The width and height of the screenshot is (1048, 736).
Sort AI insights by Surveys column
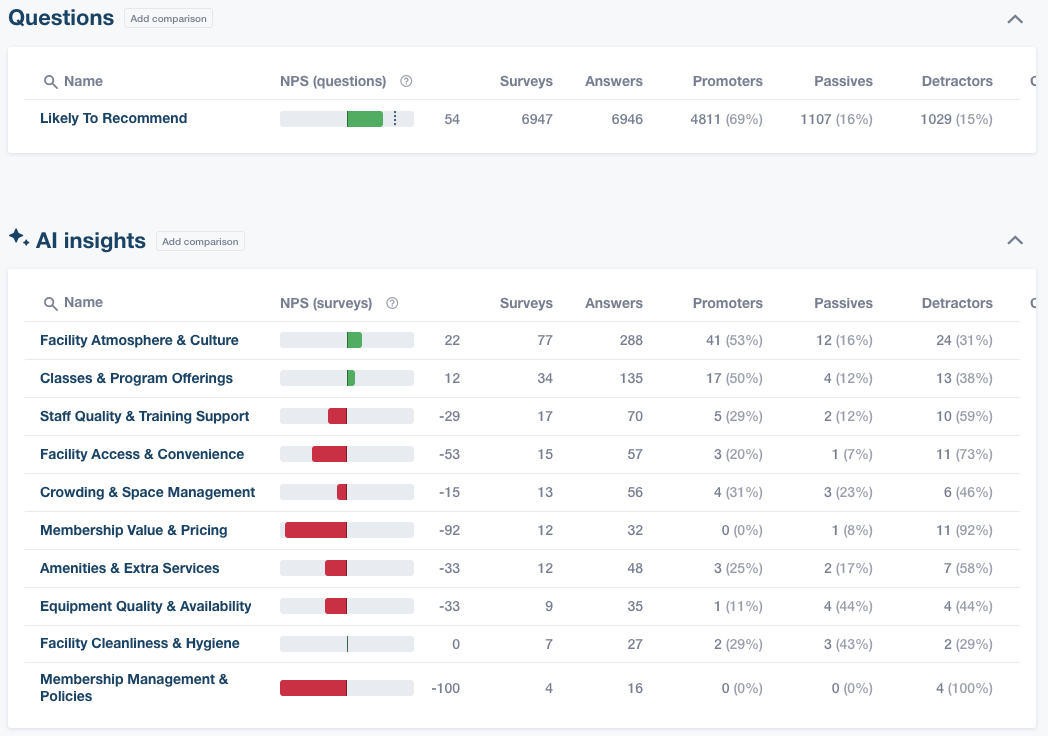[526, 303]
